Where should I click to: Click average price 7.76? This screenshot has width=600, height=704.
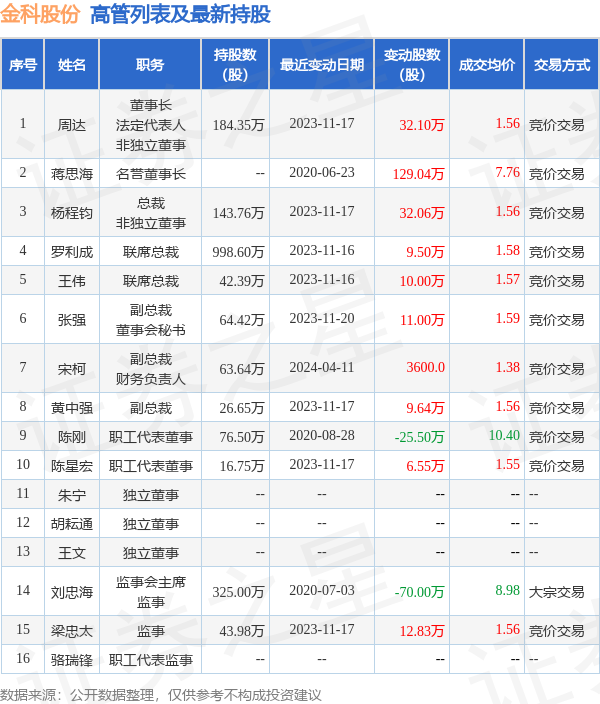(507, 172)
